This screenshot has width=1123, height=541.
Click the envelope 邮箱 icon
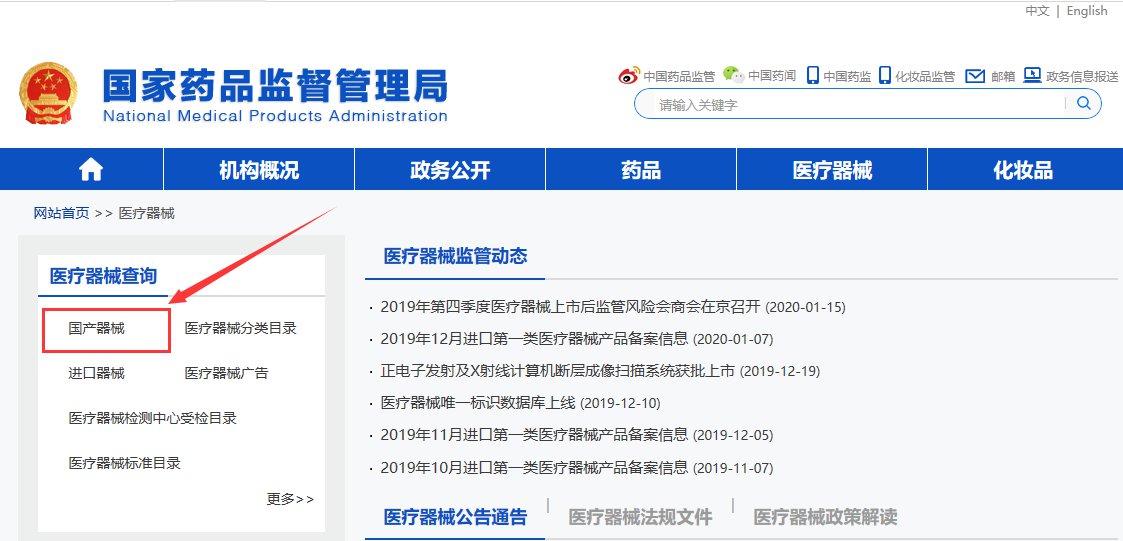pos(975,76)
